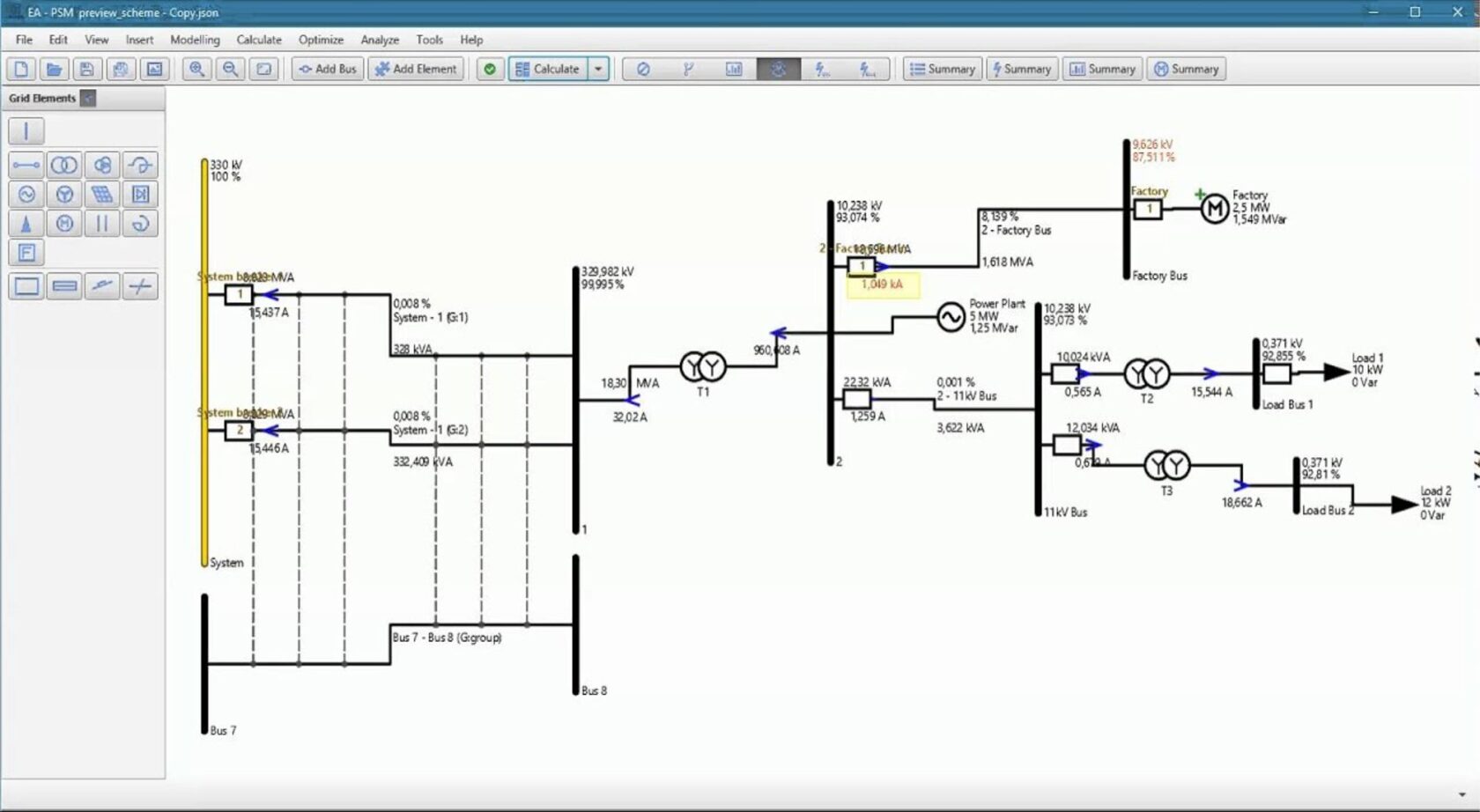
Task: Toggle the highlighted dark analysis mode button
Action: [x=778, y=69]
